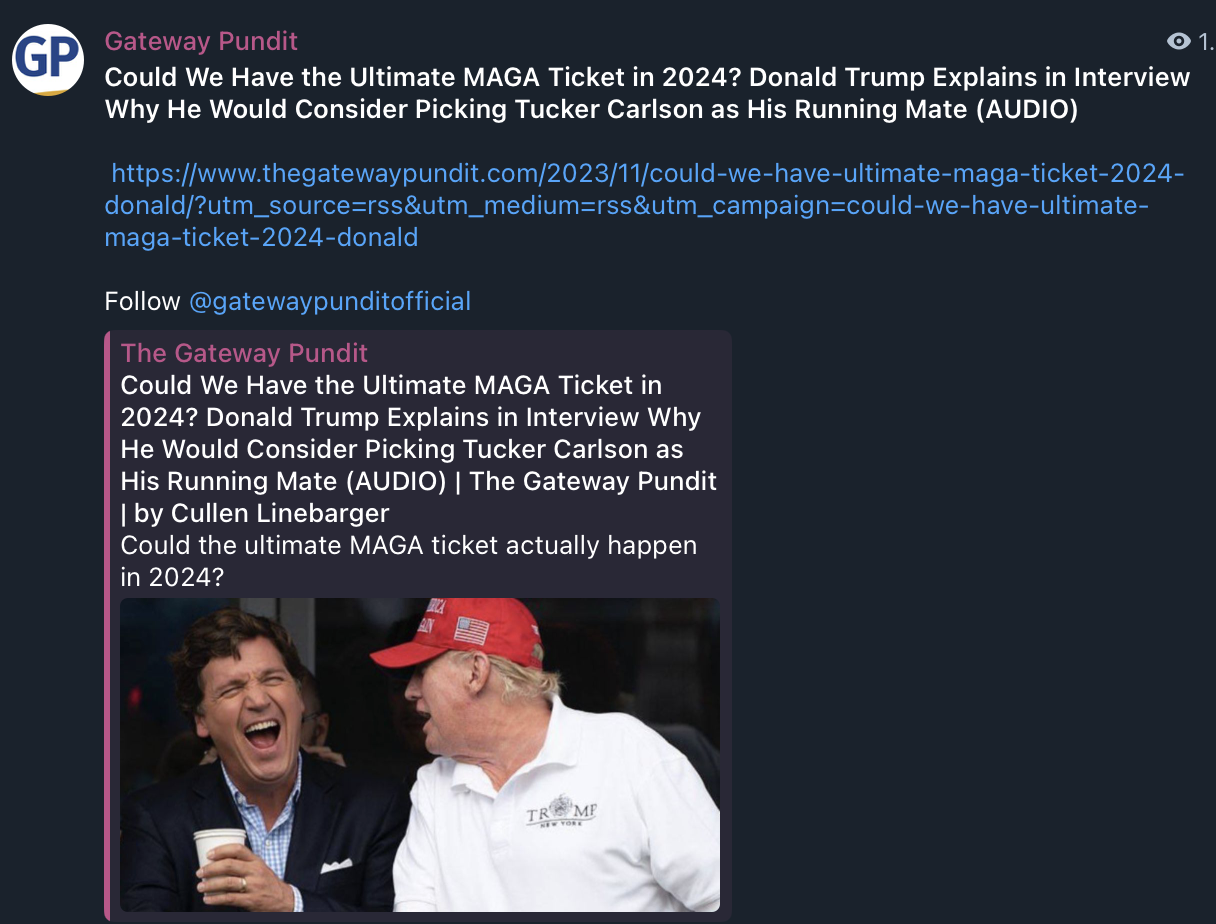Open the link preview photo thumbnail

tap(420, 755)
